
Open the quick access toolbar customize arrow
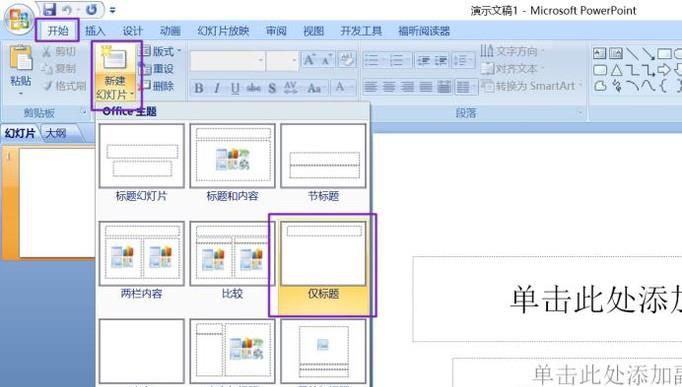click(x=112, y=10)
